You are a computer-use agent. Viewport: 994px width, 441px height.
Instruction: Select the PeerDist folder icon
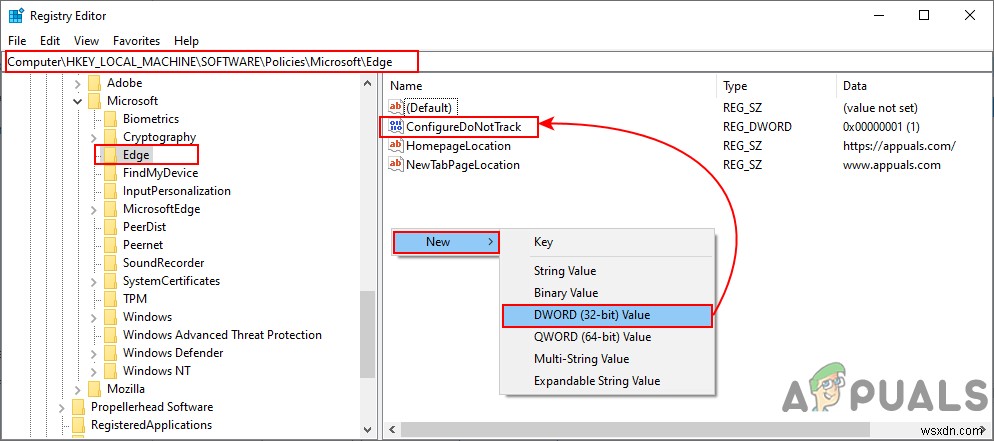click(111, 227)
